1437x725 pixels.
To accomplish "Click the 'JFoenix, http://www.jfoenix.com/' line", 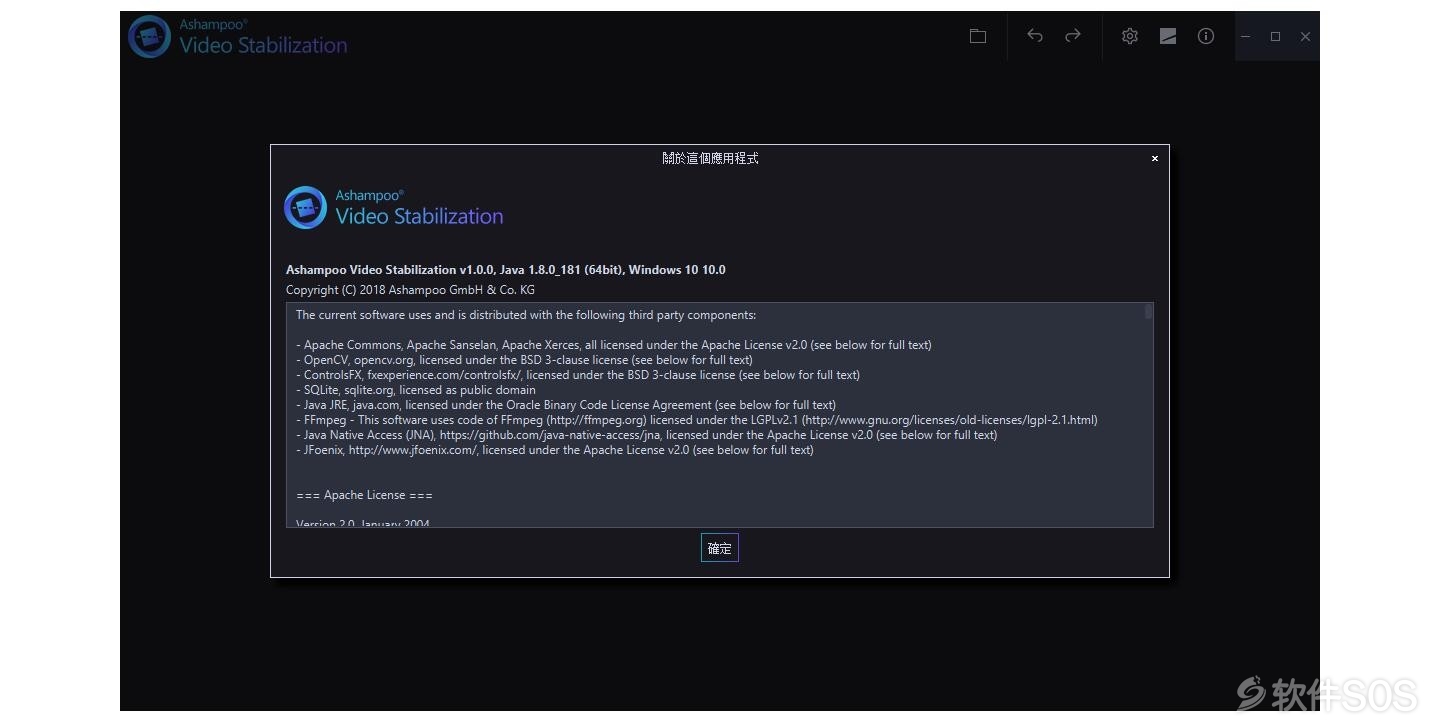I will point(555,450).
